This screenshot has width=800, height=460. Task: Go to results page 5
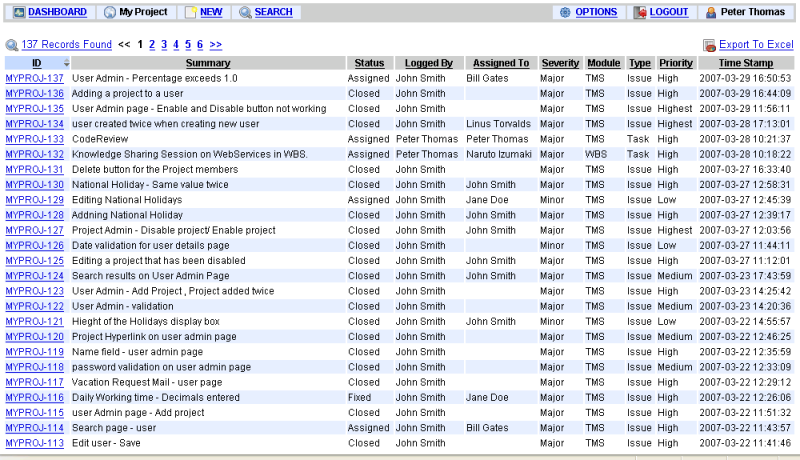(188, 44)
